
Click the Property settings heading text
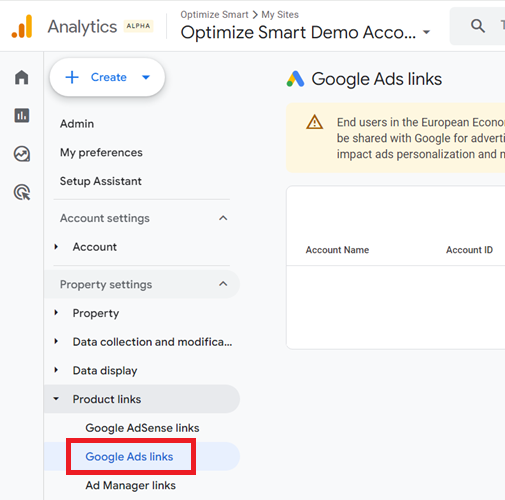(106, 284)
